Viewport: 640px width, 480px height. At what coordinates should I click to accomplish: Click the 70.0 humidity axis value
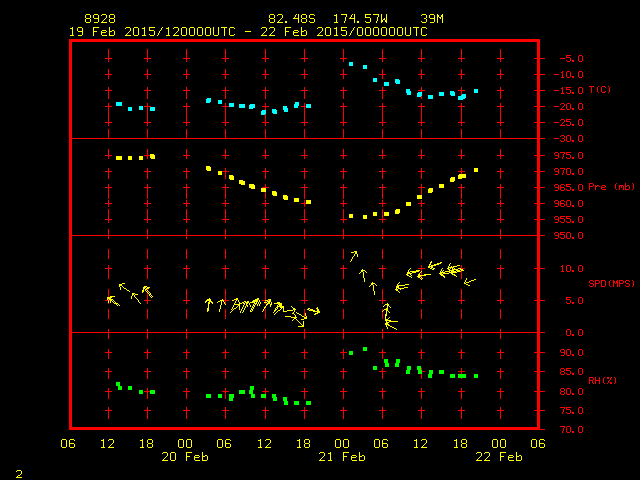tap(565, 430)
